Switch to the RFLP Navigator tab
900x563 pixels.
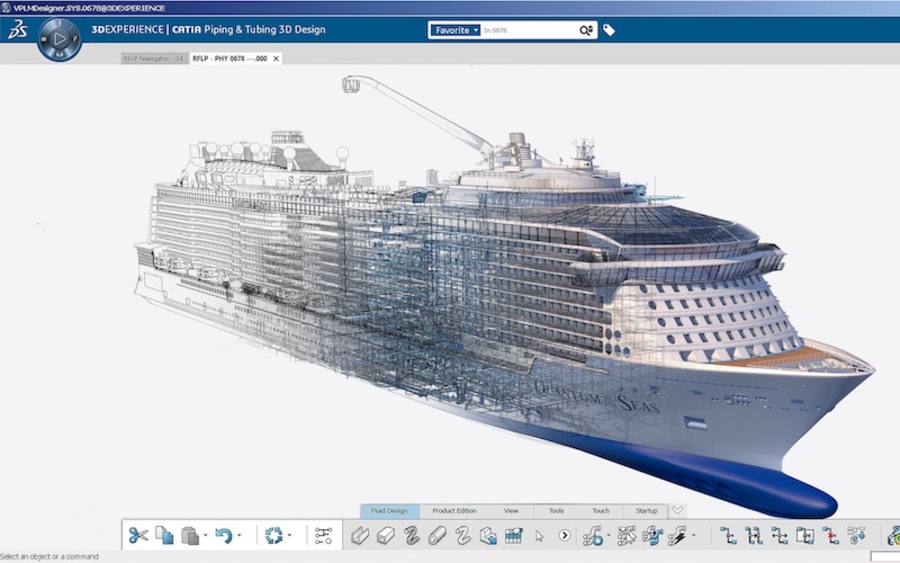(x=154, y=59)
